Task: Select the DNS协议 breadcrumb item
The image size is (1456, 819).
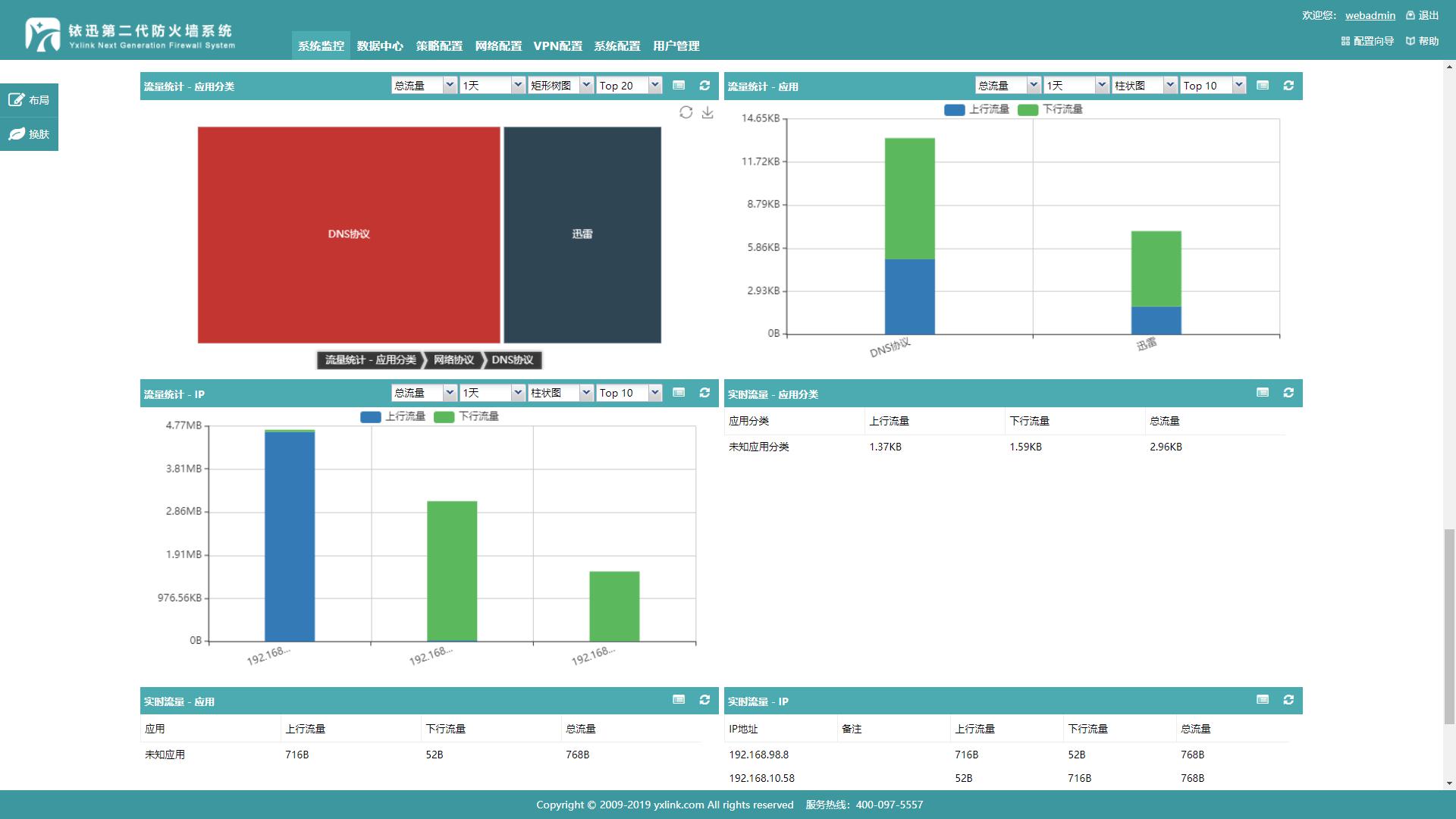Action: pyautogui.click(x=513, y=360)
